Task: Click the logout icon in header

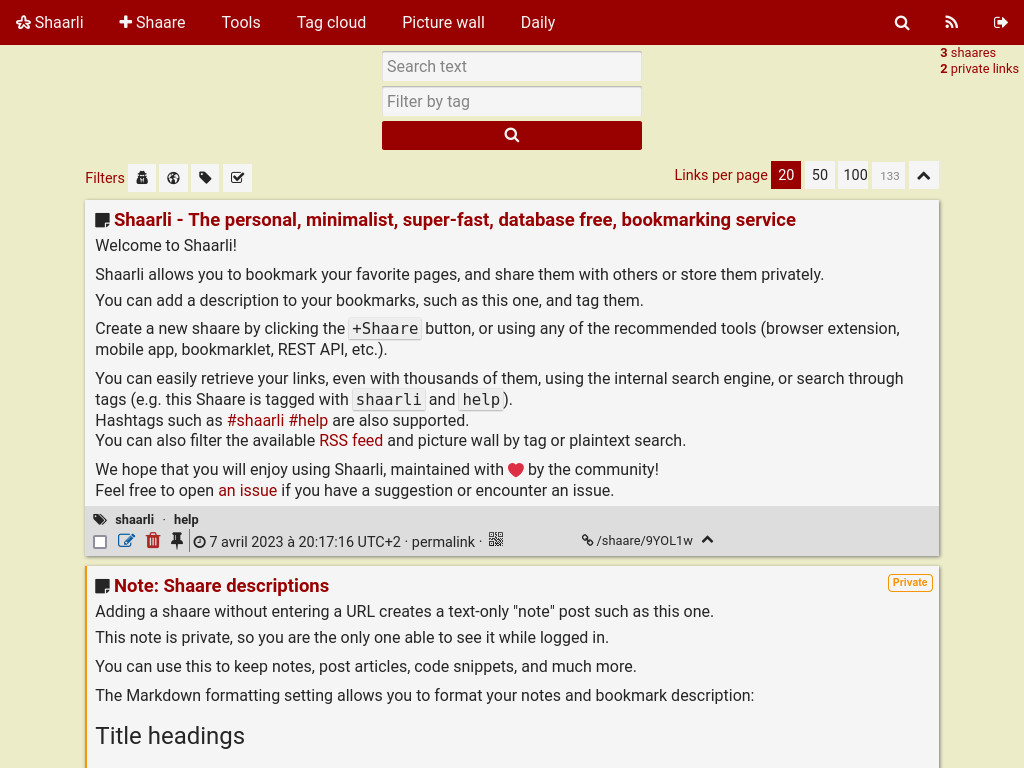Action: (1000, 23)
